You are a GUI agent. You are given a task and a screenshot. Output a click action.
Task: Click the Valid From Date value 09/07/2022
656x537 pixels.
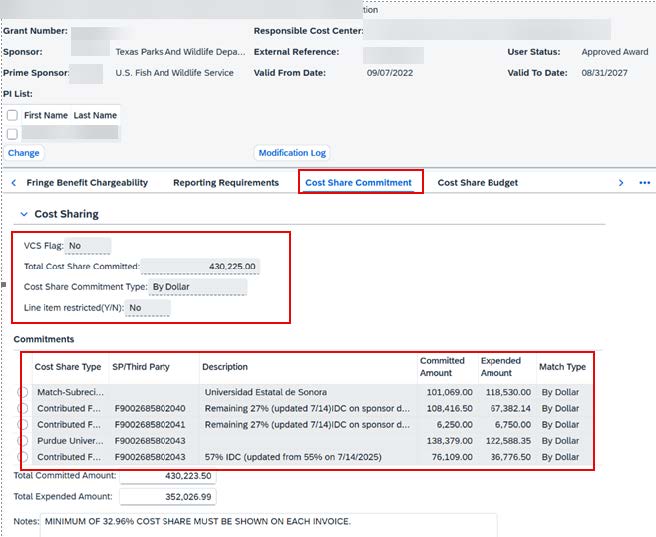click(390, 73)
